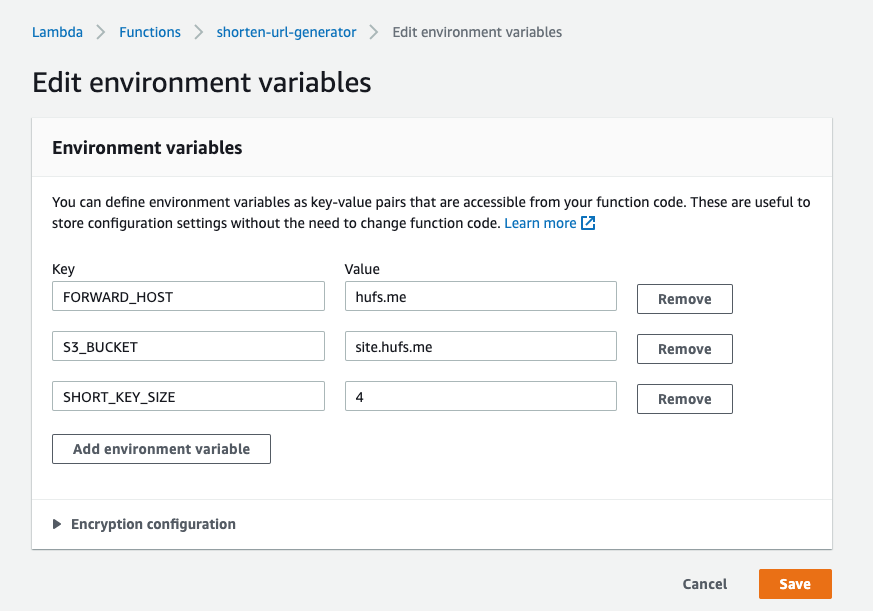The height and width of the screenshot is (611, 873).
Task: Focus the SHORT_KEY_SIZE key field
Action: [x=188, y=397]
